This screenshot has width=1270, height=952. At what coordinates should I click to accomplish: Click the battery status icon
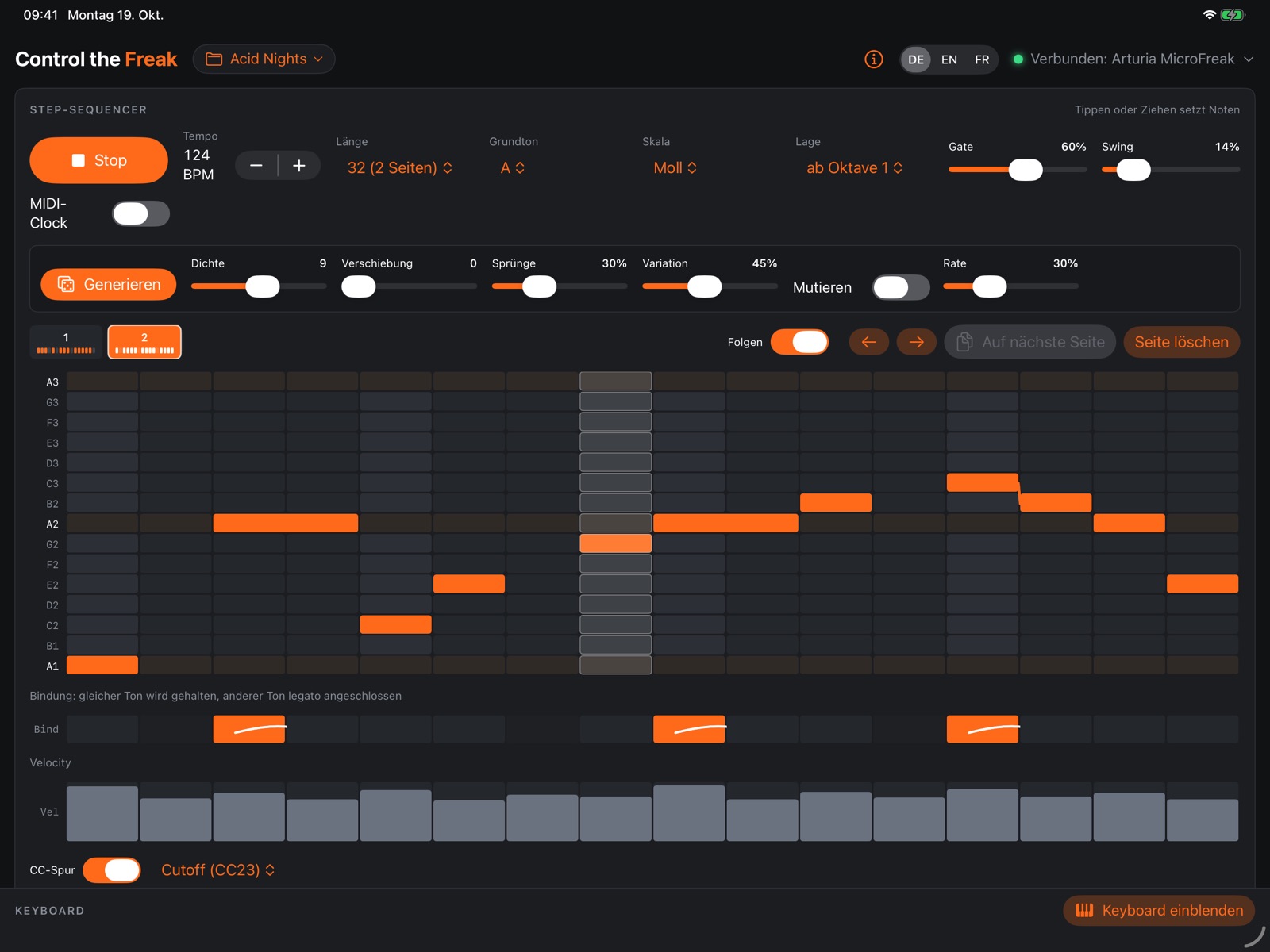1233,15
